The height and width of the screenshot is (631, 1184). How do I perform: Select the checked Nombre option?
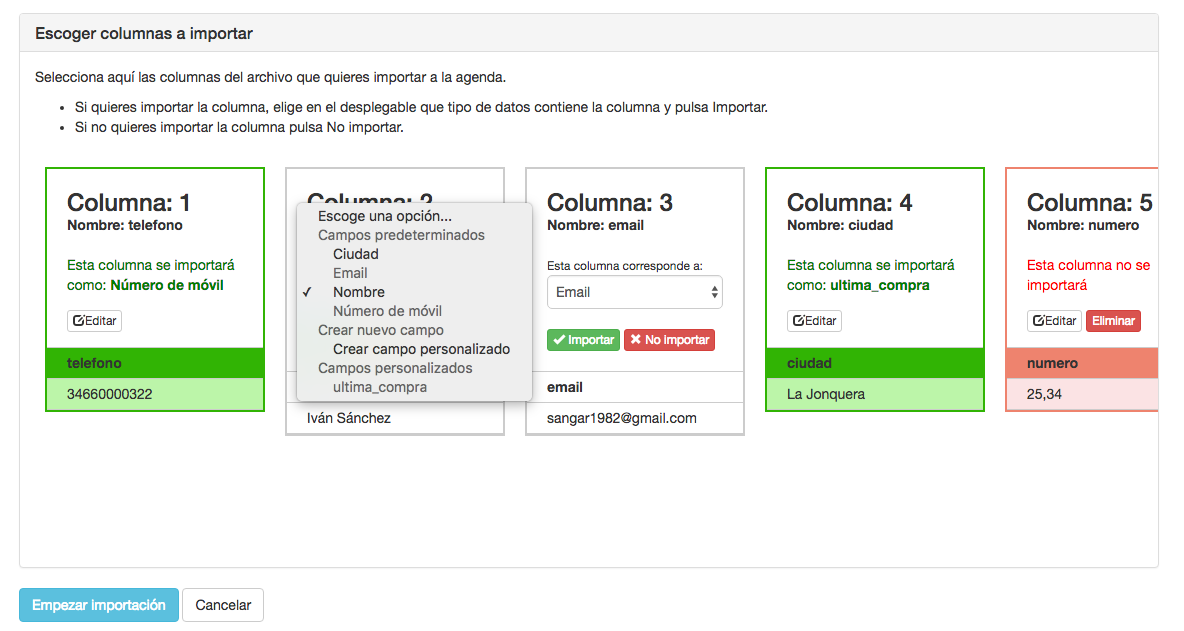point(359,292)
